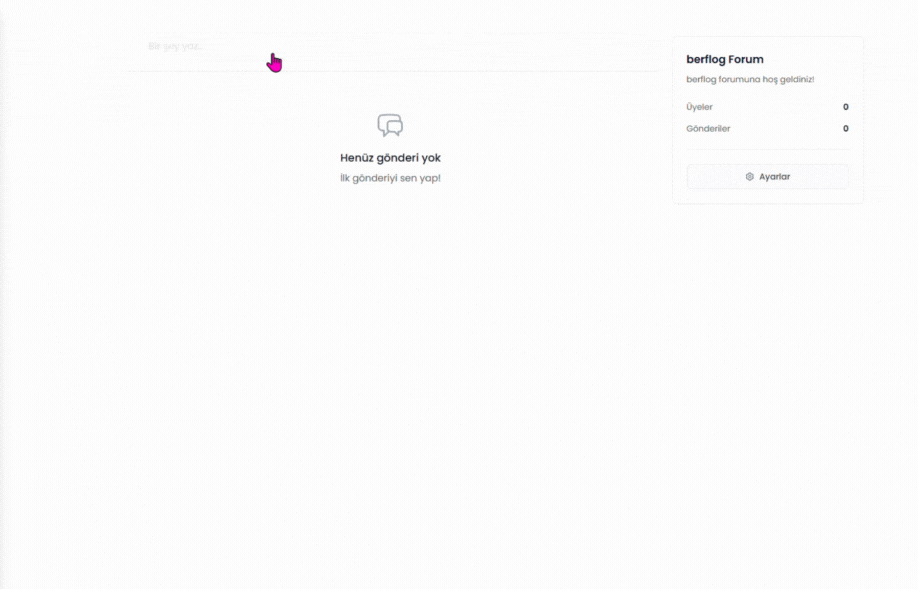The width and height of the screenshot is (918, 589).
Task: Click the 'İlk gönderiyi sen yap!' text
Action: click(x=390, y=178)
